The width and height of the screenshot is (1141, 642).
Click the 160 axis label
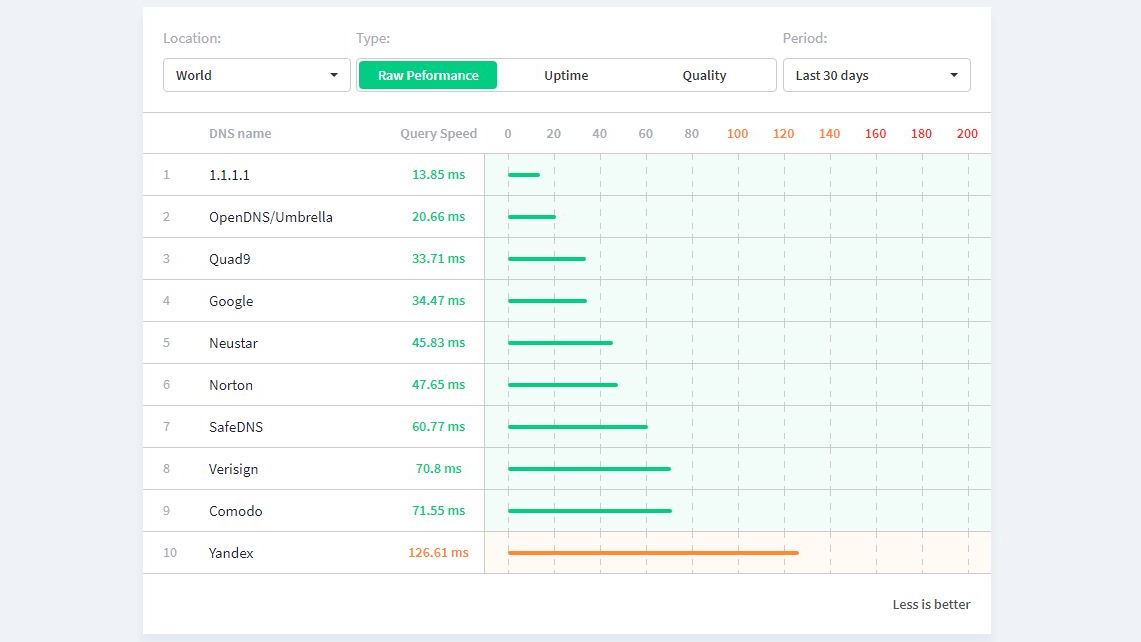click(875, 134)
